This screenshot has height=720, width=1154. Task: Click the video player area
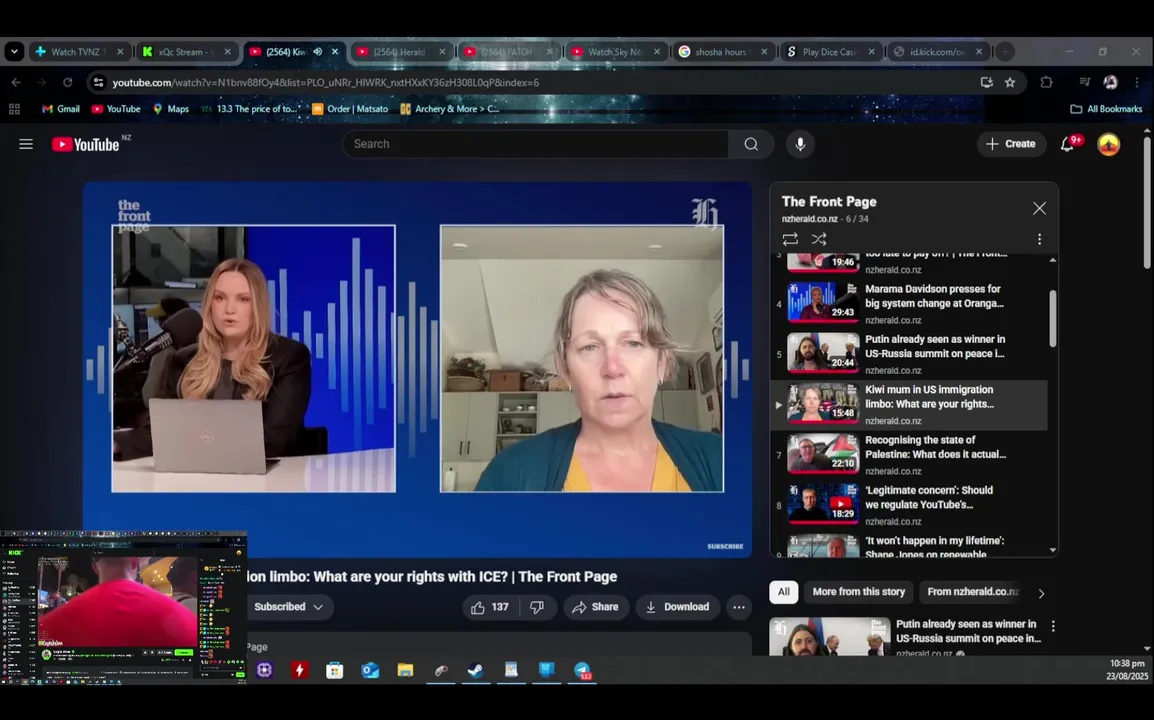point(417,370)
